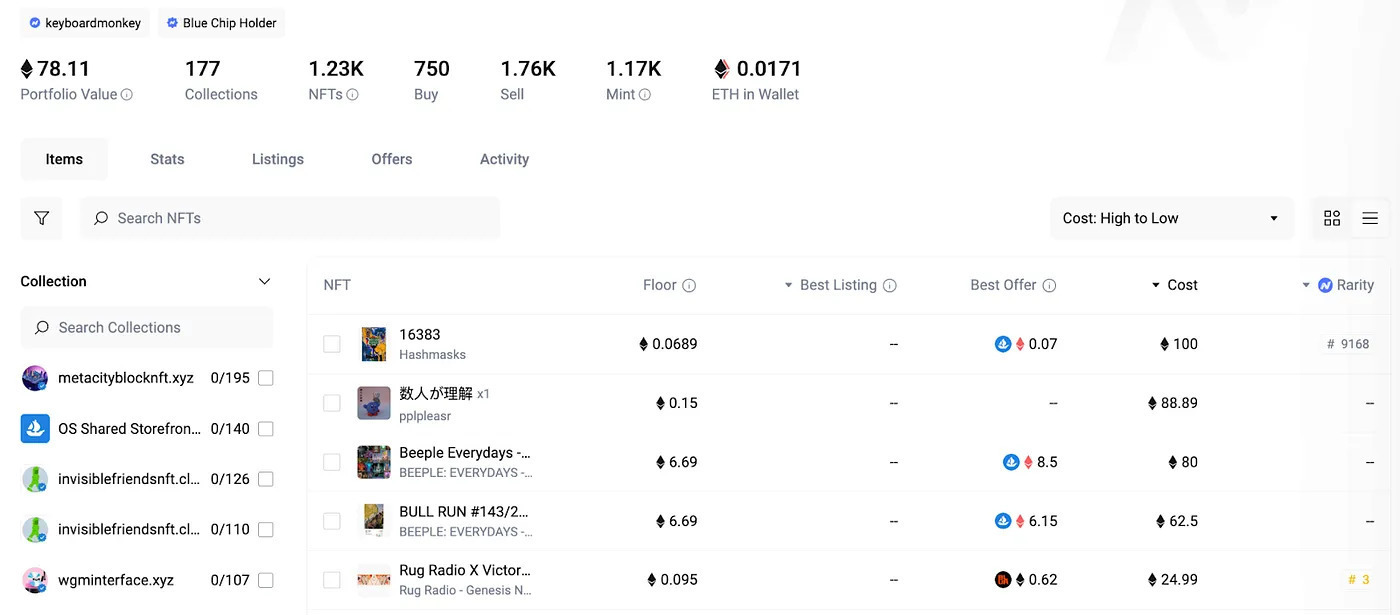Click the Blue Chip Holder badge
Image resolution: width=1400 pixels, height=615 pixels.
tap(220, 23)
